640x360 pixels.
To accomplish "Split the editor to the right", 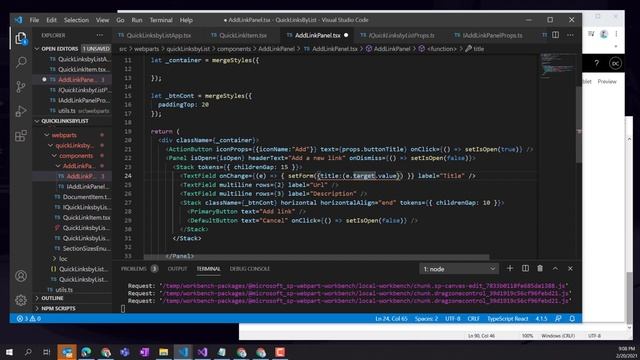I will pos(556,35).
